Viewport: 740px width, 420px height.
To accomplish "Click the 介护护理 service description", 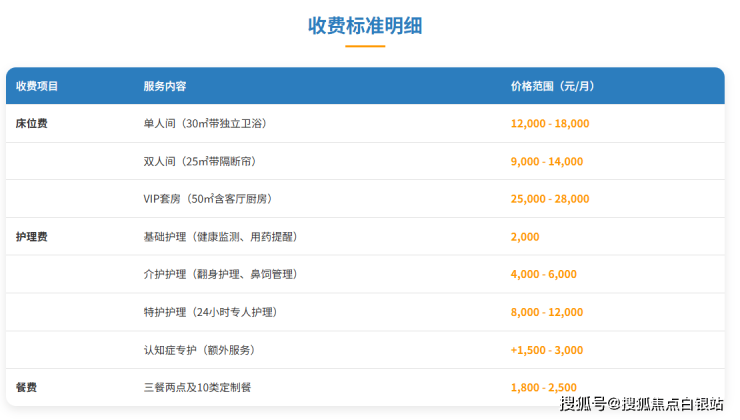I will (221, 274).
